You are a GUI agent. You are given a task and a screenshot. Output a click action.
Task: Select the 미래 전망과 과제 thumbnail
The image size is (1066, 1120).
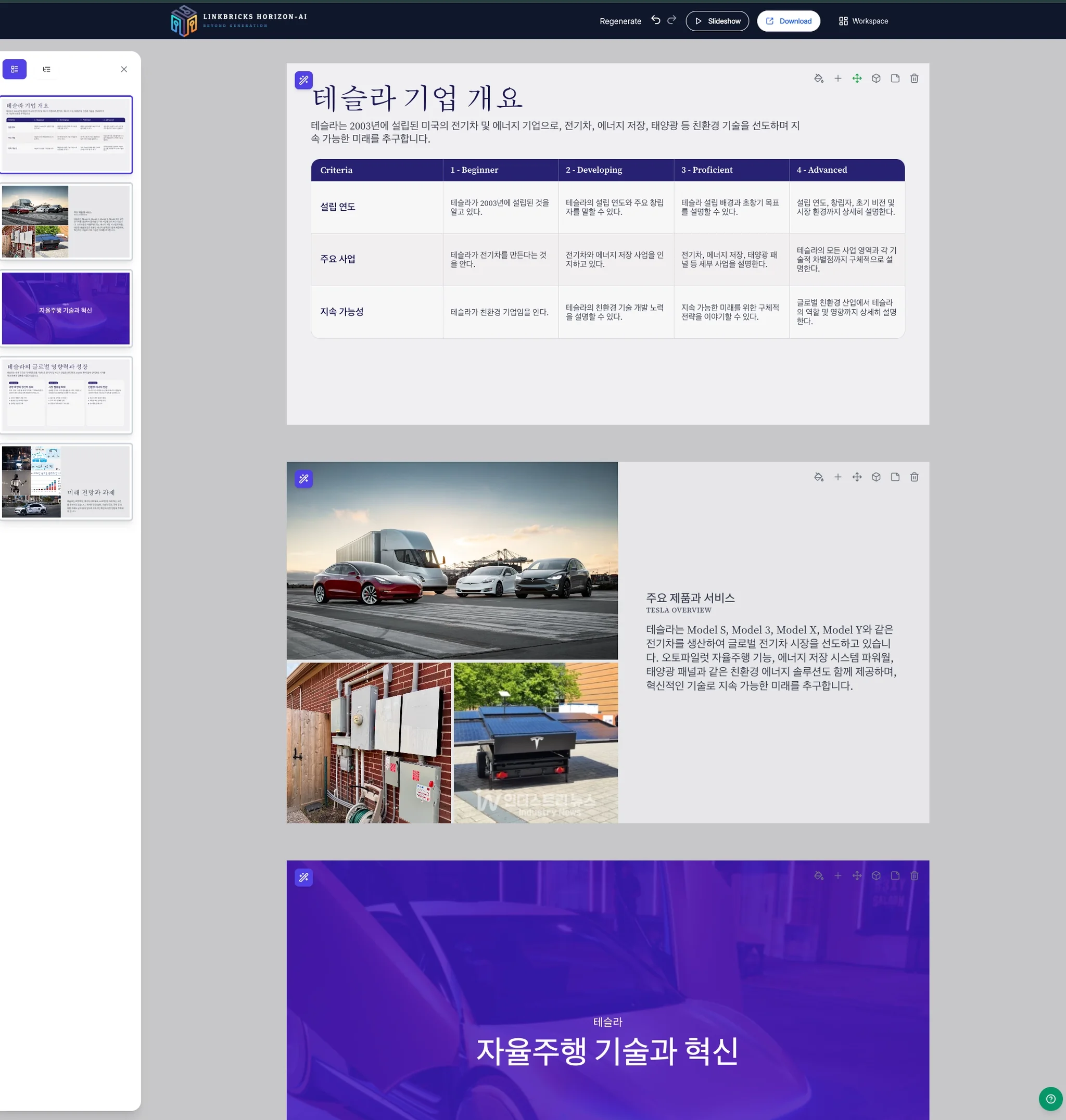point(67,482)
